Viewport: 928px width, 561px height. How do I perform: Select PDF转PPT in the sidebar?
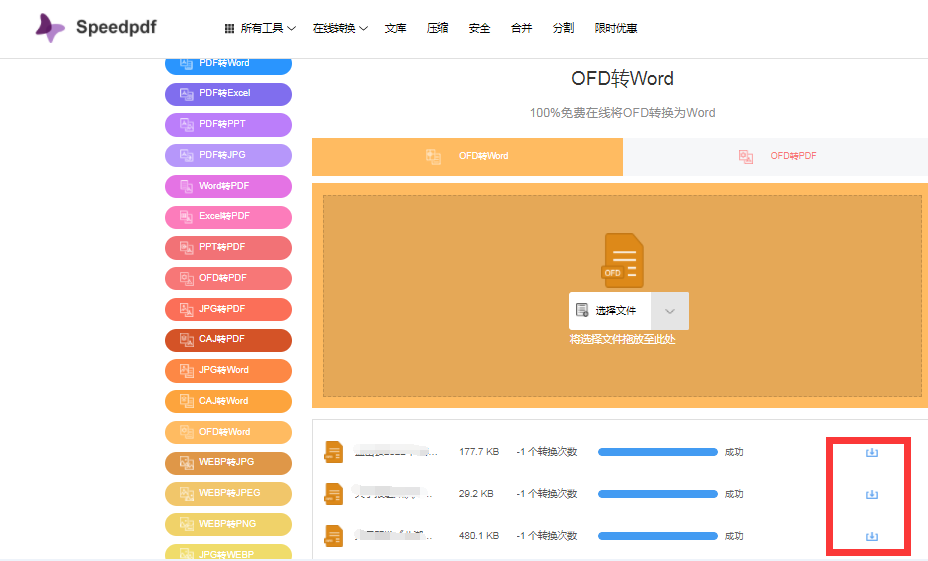pos(228,124)
